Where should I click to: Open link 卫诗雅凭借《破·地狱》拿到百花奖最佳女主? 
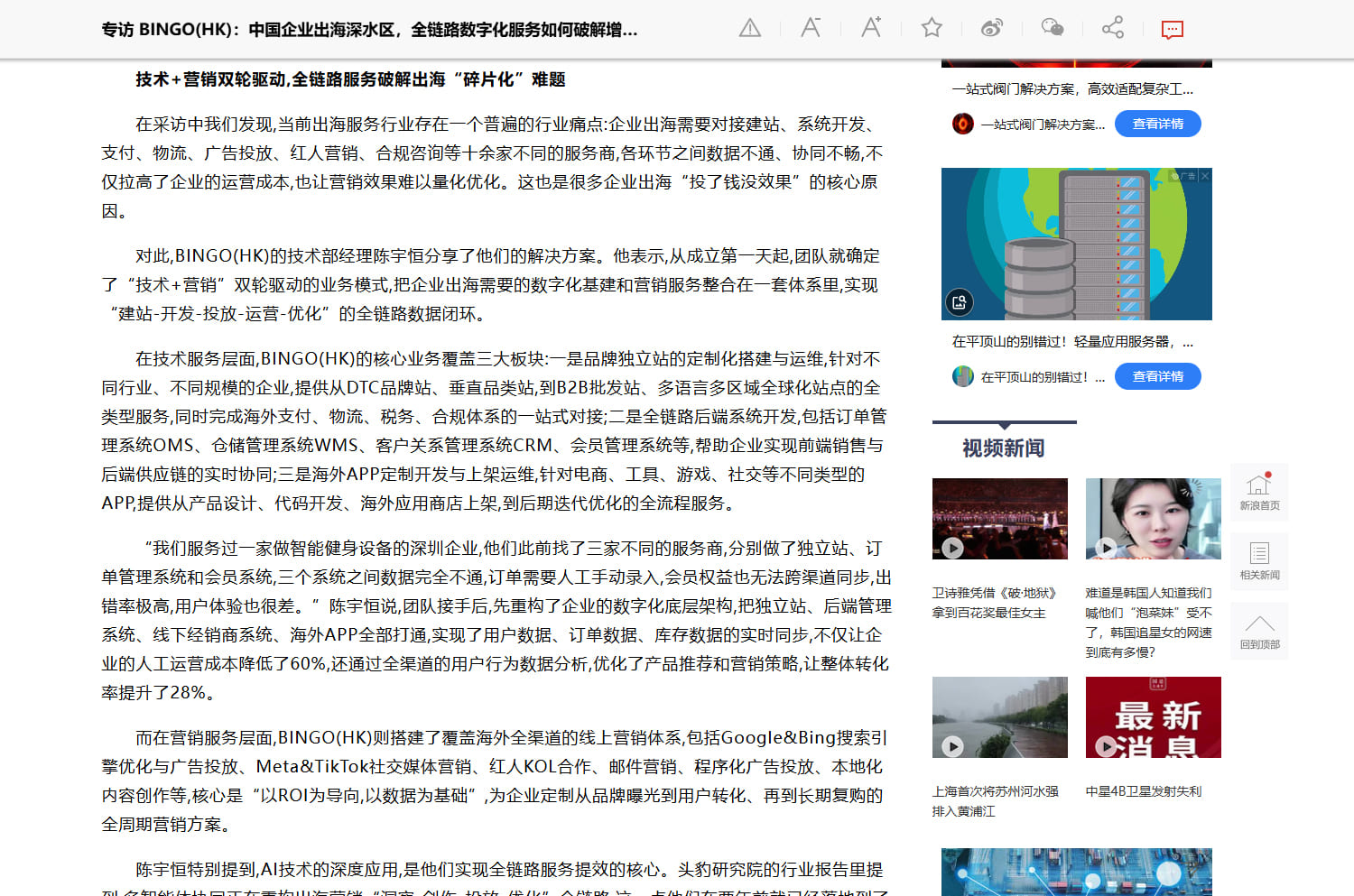995,603
